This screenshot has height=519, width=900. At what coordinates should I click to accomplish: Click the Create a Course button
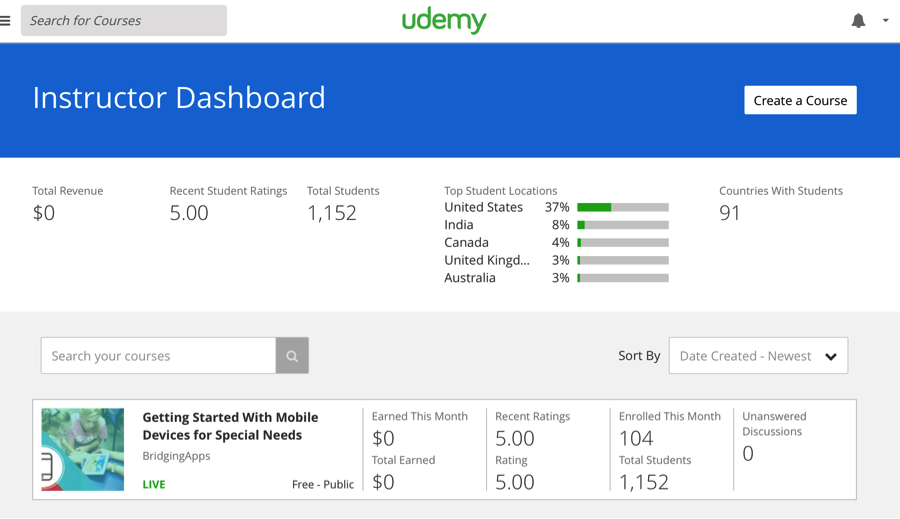(x=800, y=100)
